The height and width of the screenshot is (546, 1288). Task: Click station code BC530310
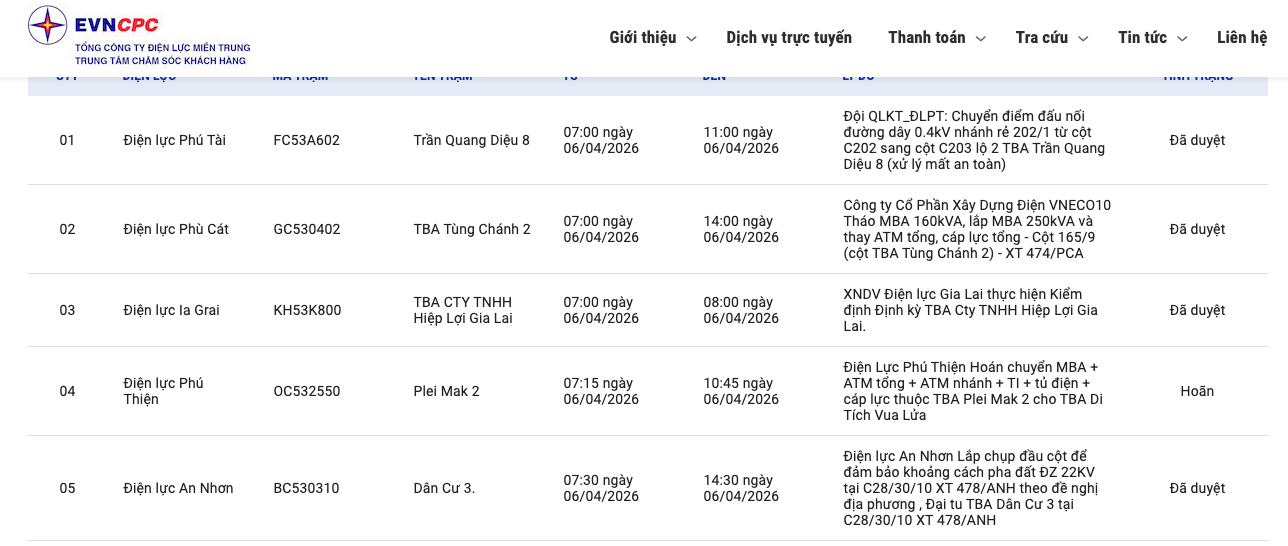tap(306, 488)
